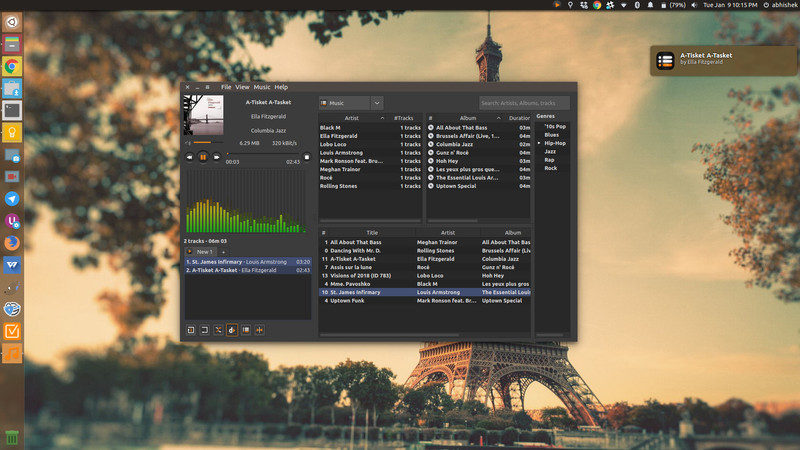The width and height of the screenshot is (800, 450).
Task: Open the Music menu
Action: (x=262, y=87)
